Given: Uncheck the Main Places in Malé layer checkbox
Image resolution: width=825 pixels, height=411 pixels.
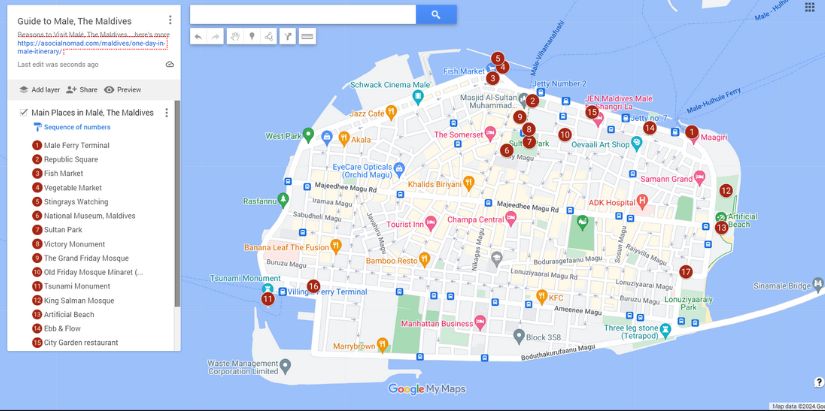Looking at the screenshot, I should [x=24, y=113].
